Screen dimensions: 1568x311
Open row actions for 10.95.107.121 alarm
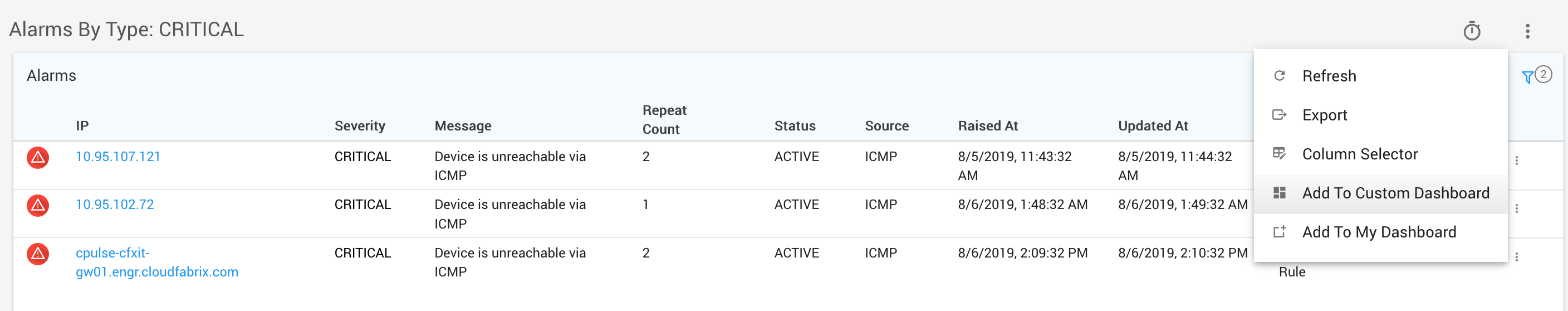point(1516,161)
